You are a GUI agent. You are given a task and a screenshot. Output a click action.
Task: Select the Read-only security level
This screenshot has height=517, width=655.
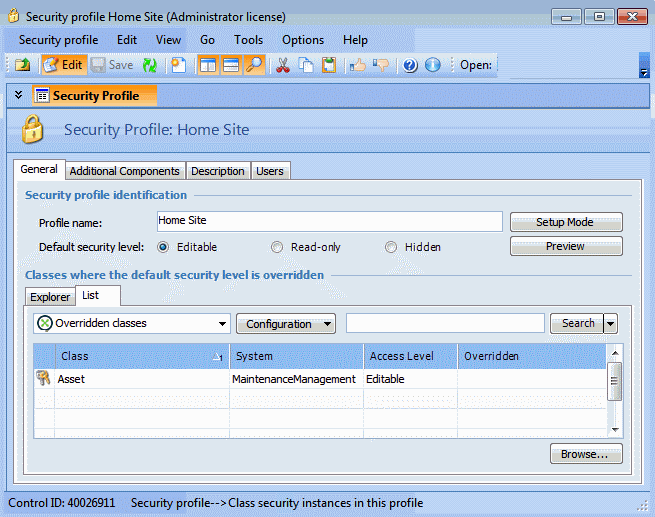277,247
